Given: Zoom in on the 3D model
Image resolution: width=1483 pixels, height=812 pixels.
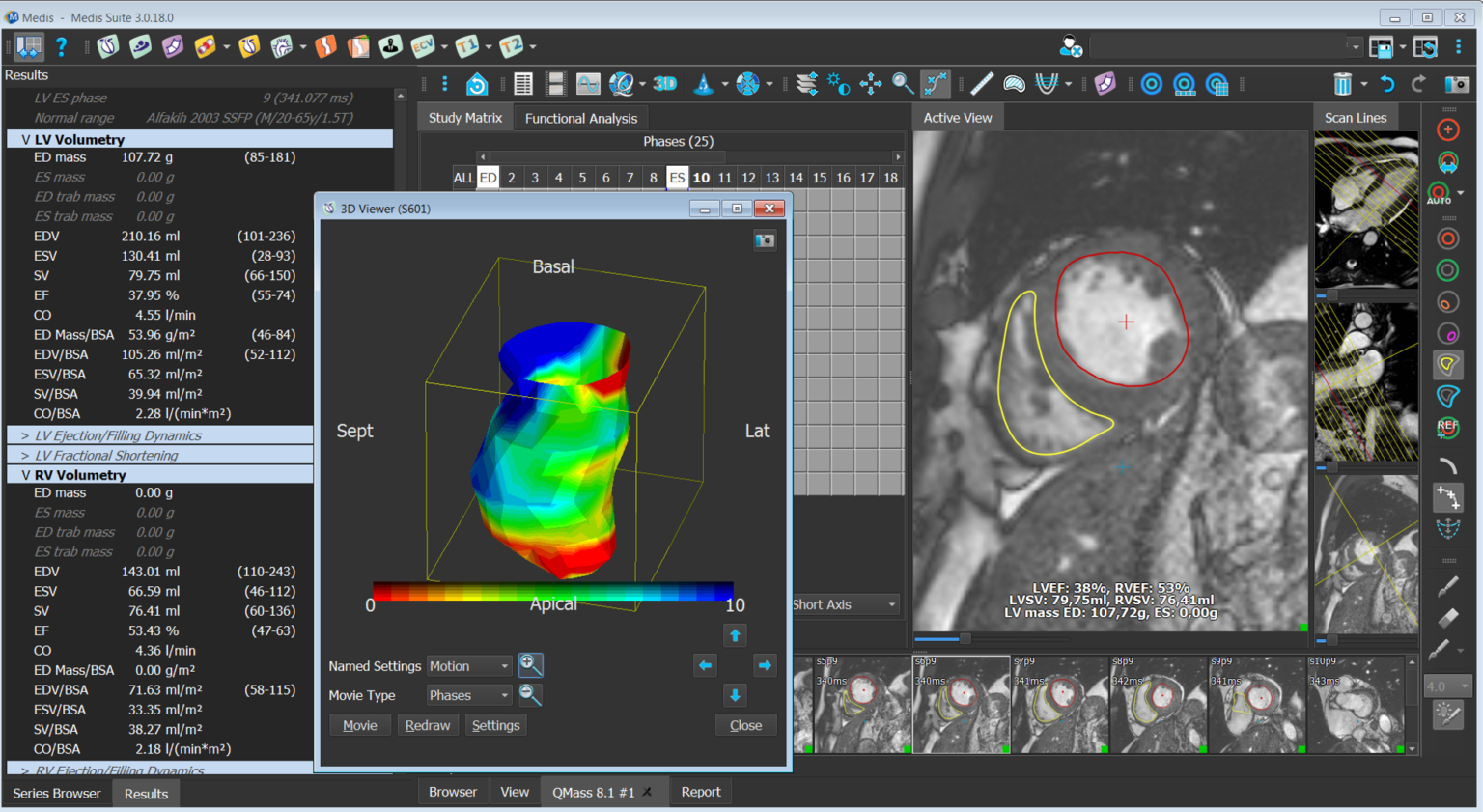Looking at the screenshot, I should coord(530,665).
